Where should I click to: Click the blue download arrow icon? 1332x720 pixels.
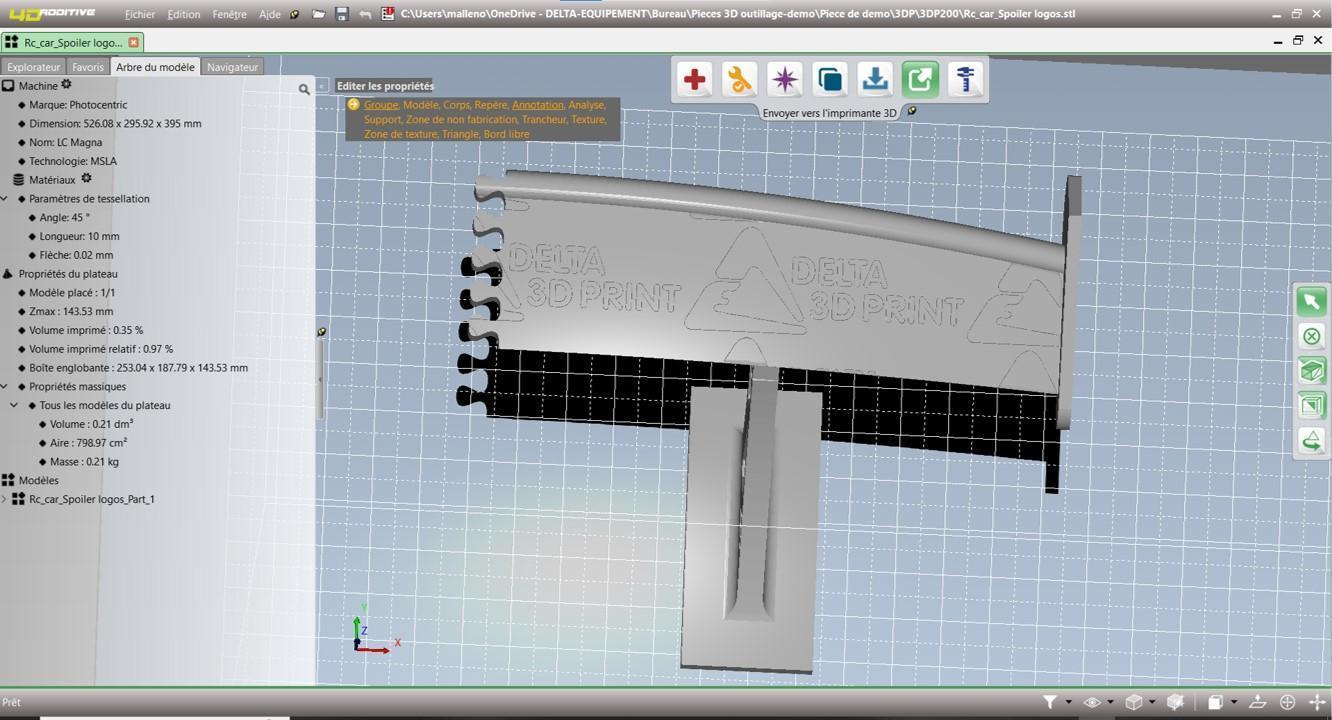click(x=875, y=79)
